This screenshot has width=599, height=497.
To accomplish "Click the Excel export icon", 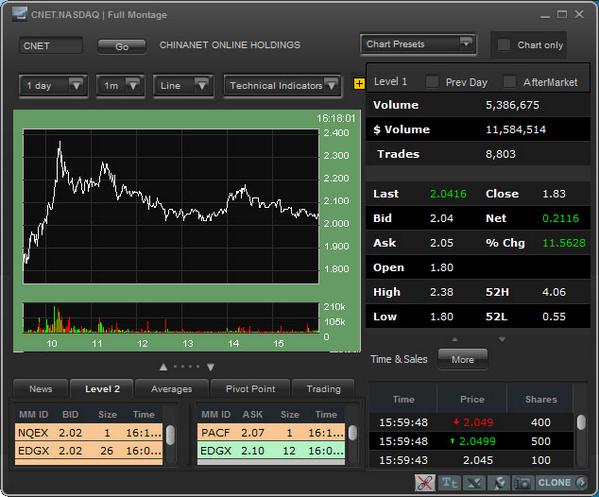I will pyautogui.click(x=474, y=483).
